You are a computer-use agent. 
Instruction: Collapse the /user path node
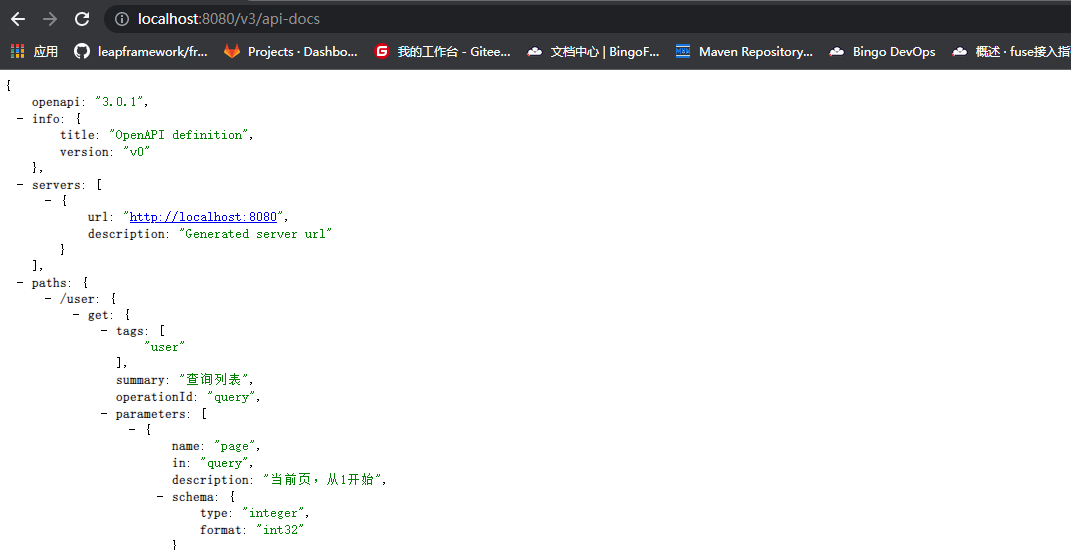tap(48, 299)
